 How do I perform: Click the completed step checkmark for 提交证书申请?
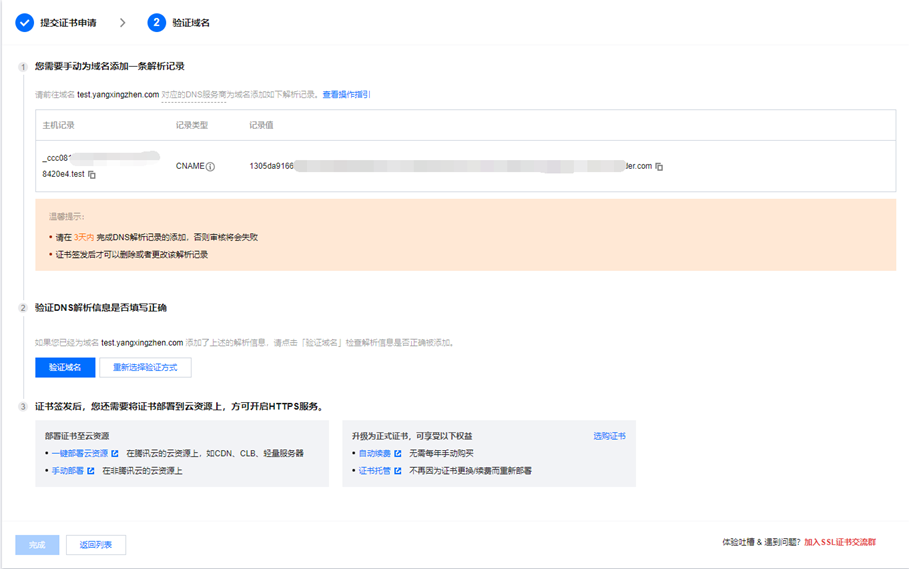click(x=24, y=23)
